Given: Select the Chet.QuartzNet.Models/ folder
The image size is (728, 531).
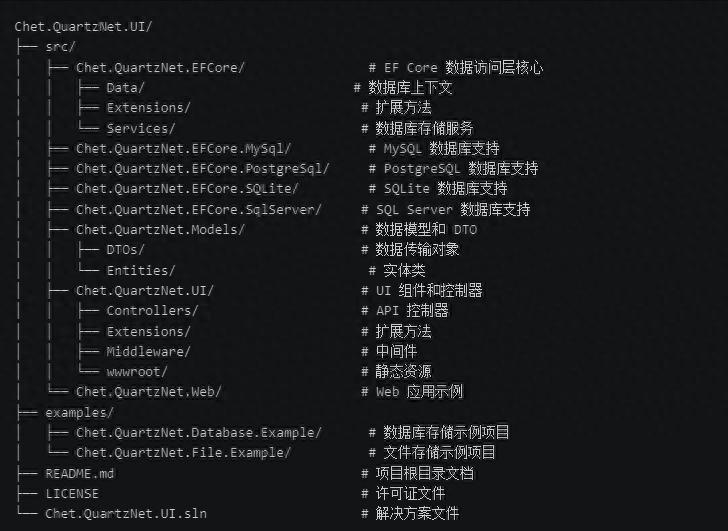Looking at the screenshot, I should 160,230.
